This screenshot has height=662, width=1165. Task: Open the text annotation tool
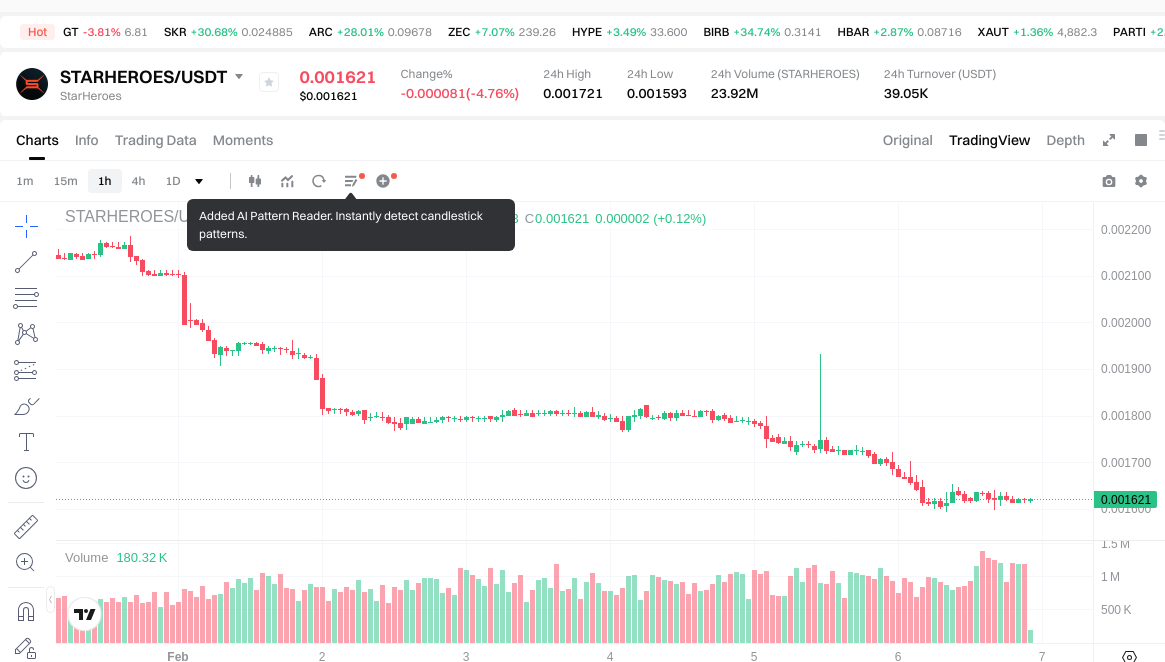[26, 442]
